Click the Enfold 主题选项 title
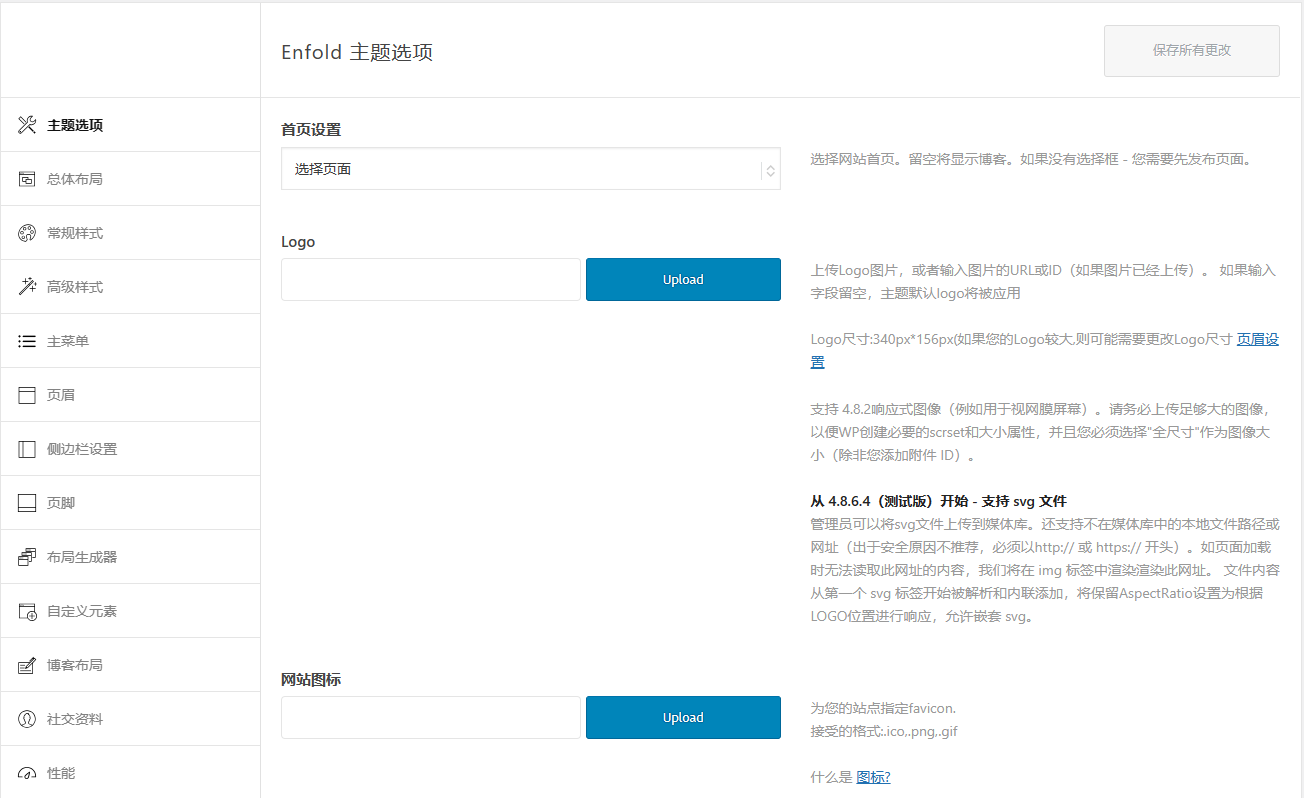The width and height of the screenshot is (1304, 798). [357, 52]
